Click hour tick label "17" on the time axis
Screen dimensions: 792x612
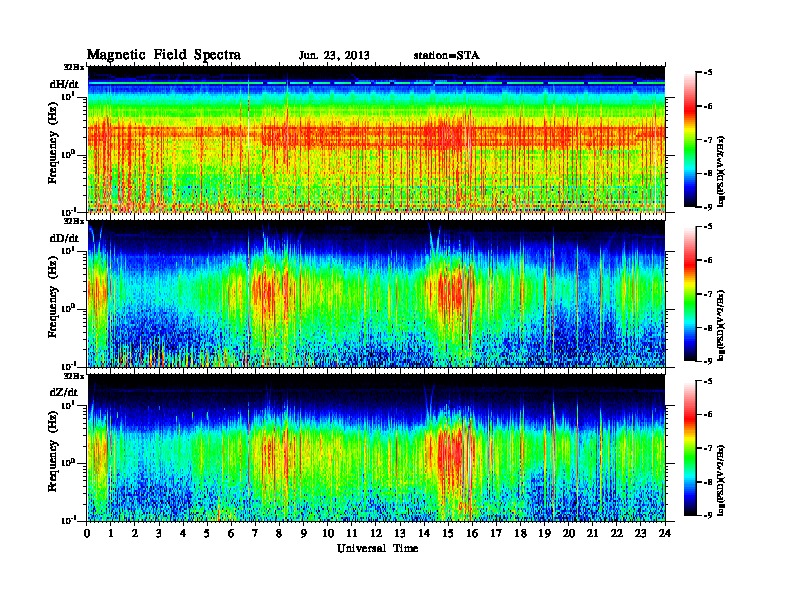coord(497,533)
